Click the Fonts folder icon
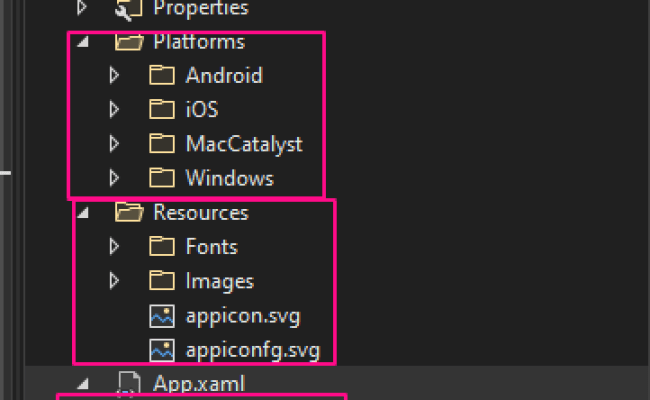The height and width of the screenshot is (400, 650). 162,246
